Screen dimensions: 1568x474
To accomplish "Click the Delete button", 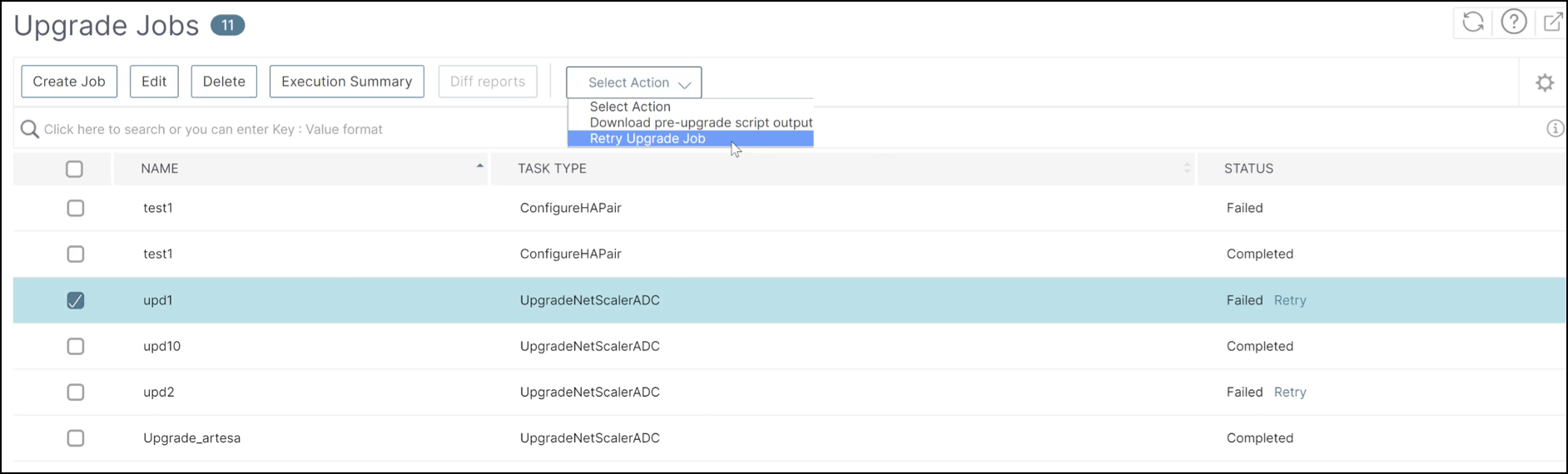I will [x=224, y=81].
